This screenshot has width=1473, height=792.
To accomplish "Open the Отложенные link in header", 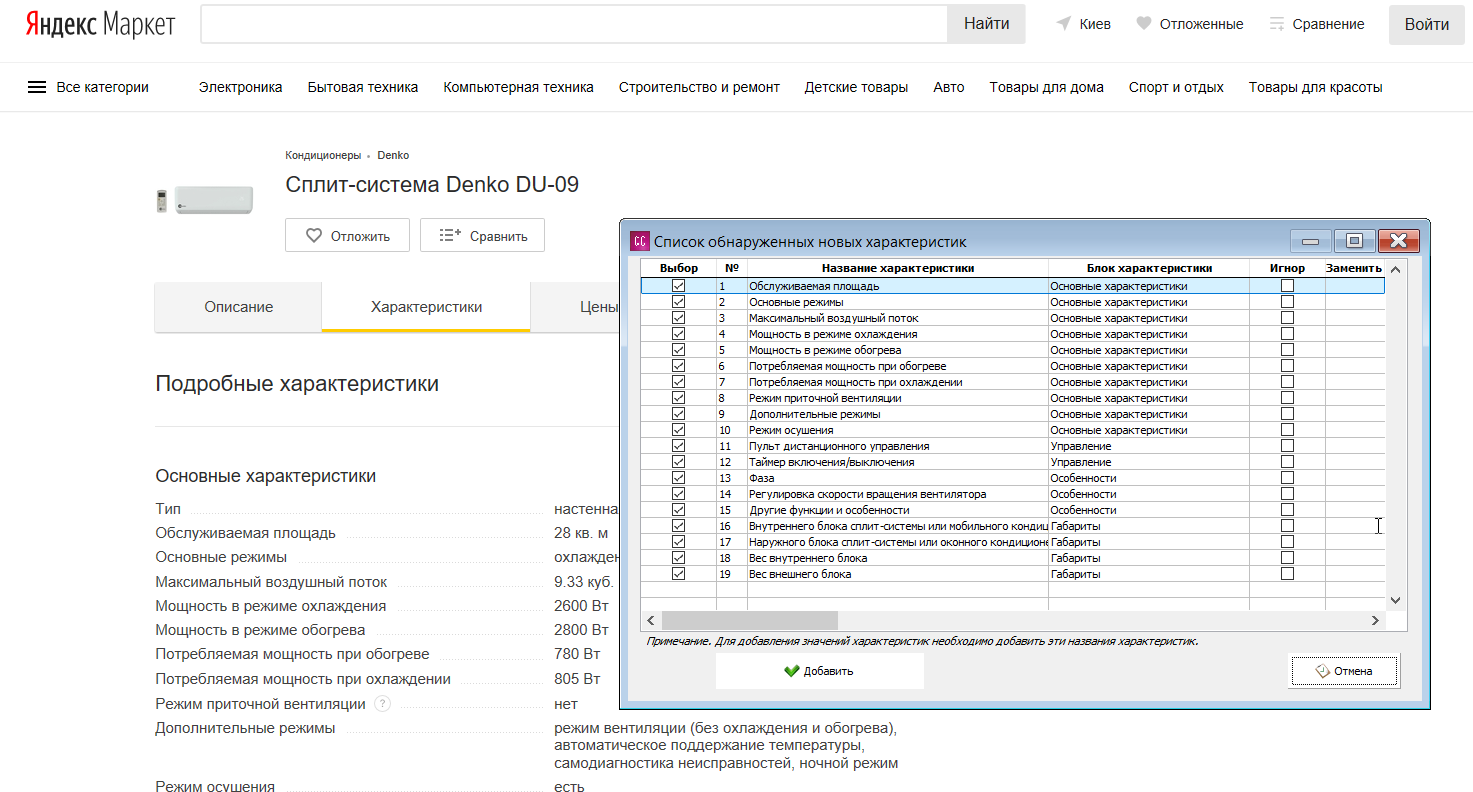I will [1202, 24].
